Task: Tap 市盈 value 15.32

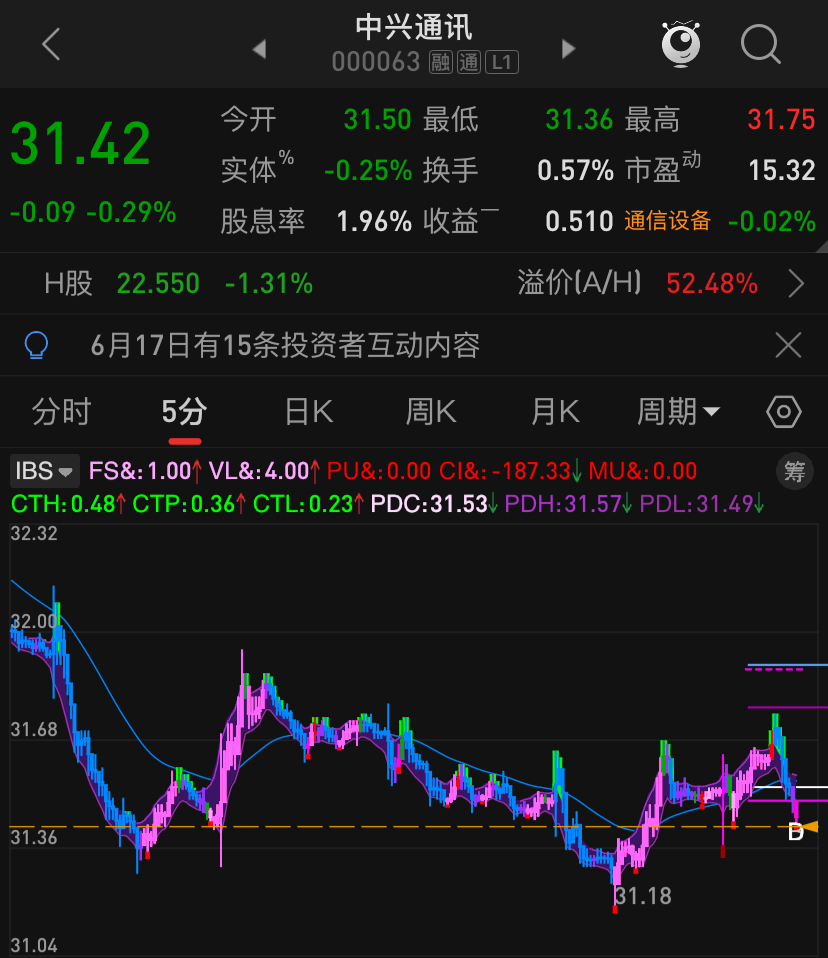Action: pyautogui.click(x=782, y=170)
